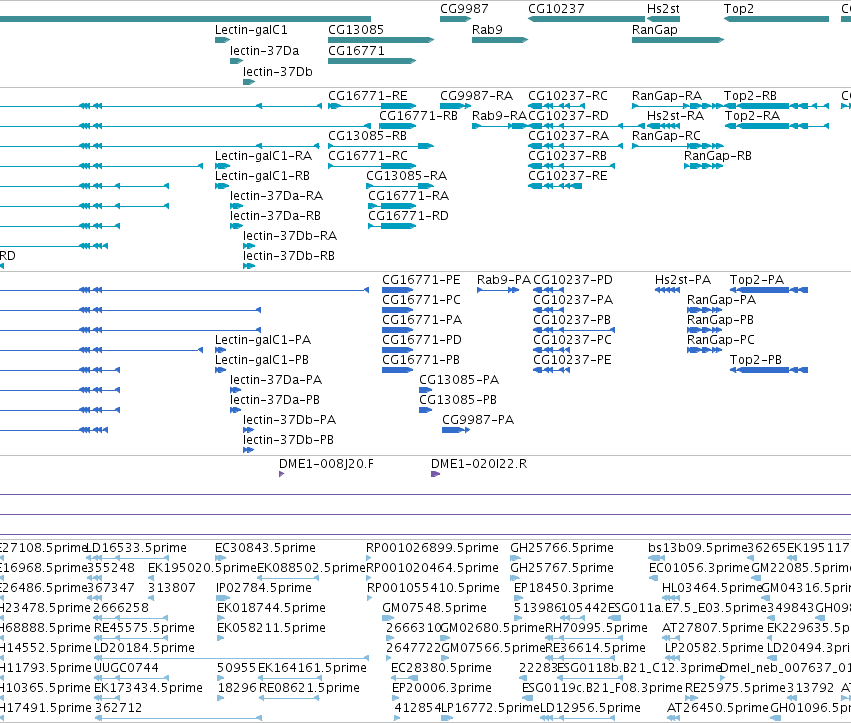Click the DME1-008J20.F marker label

pyautogui.click(x=326, y=464)
